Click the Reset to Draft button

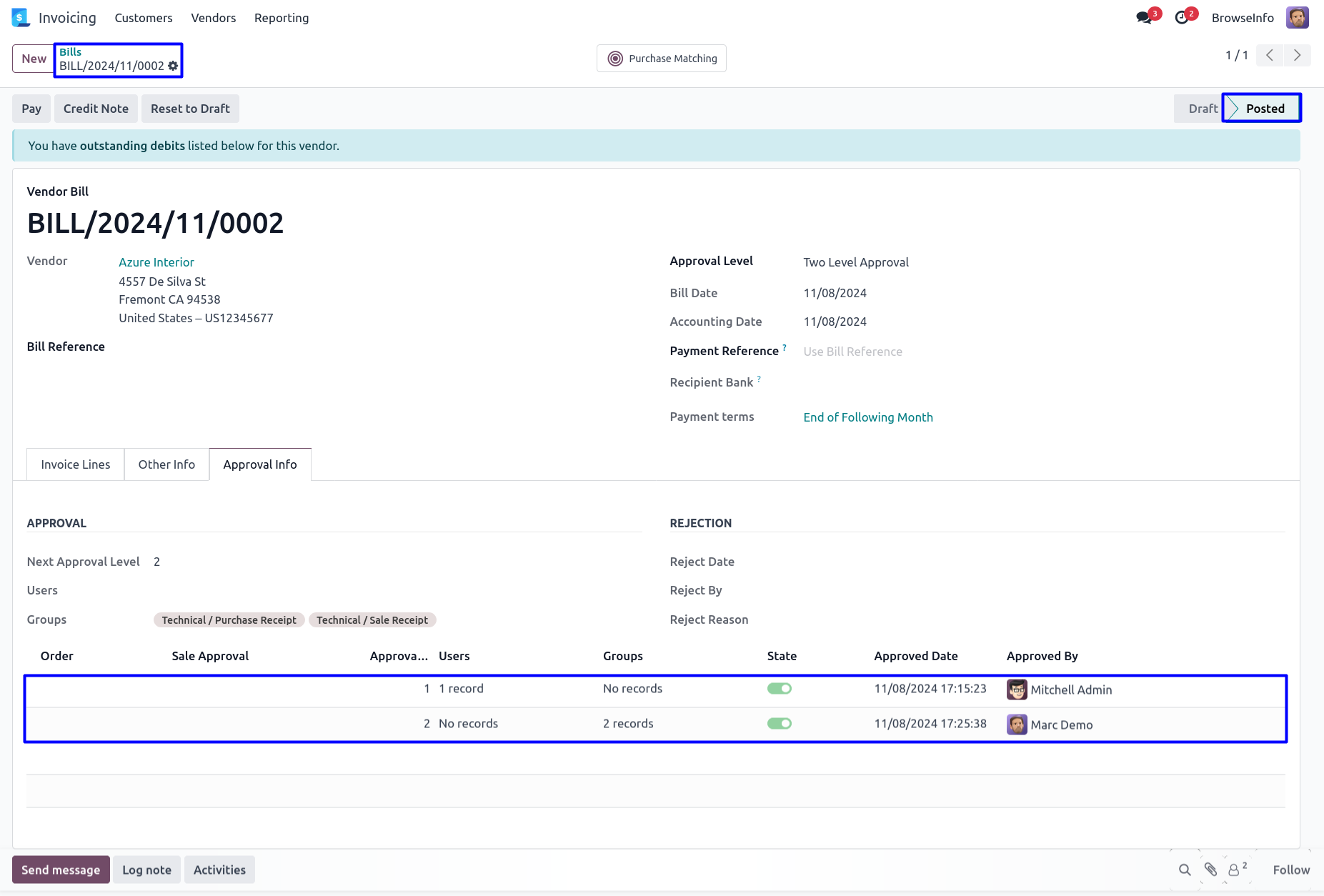click(190, 109)
